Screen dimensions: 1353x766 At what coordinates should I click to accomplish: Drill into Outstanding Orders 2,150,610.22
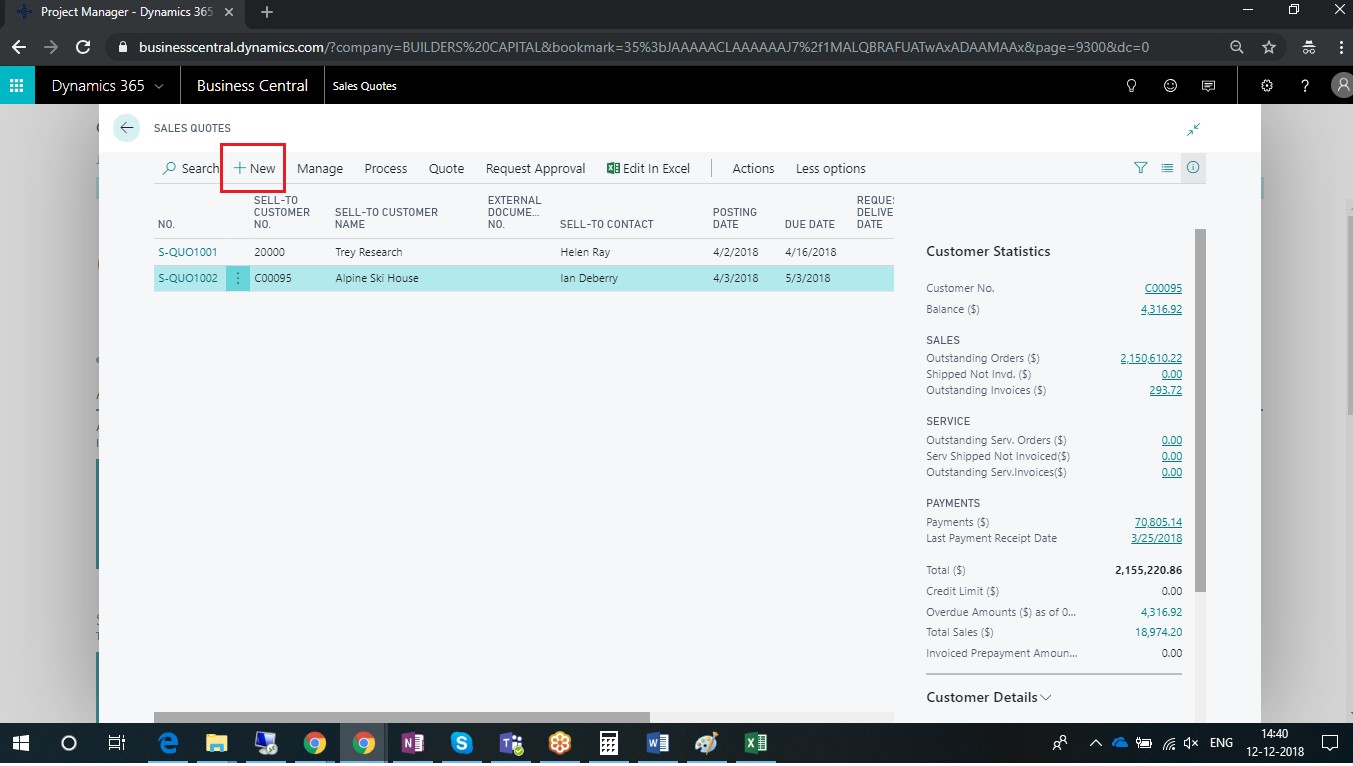[x=1151, y=358]
